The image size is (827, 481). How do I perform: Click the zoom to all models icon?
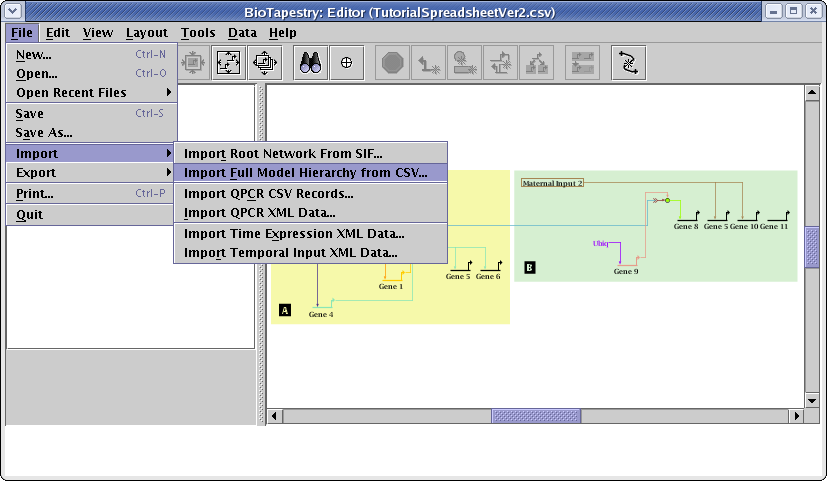click(265, 62)
